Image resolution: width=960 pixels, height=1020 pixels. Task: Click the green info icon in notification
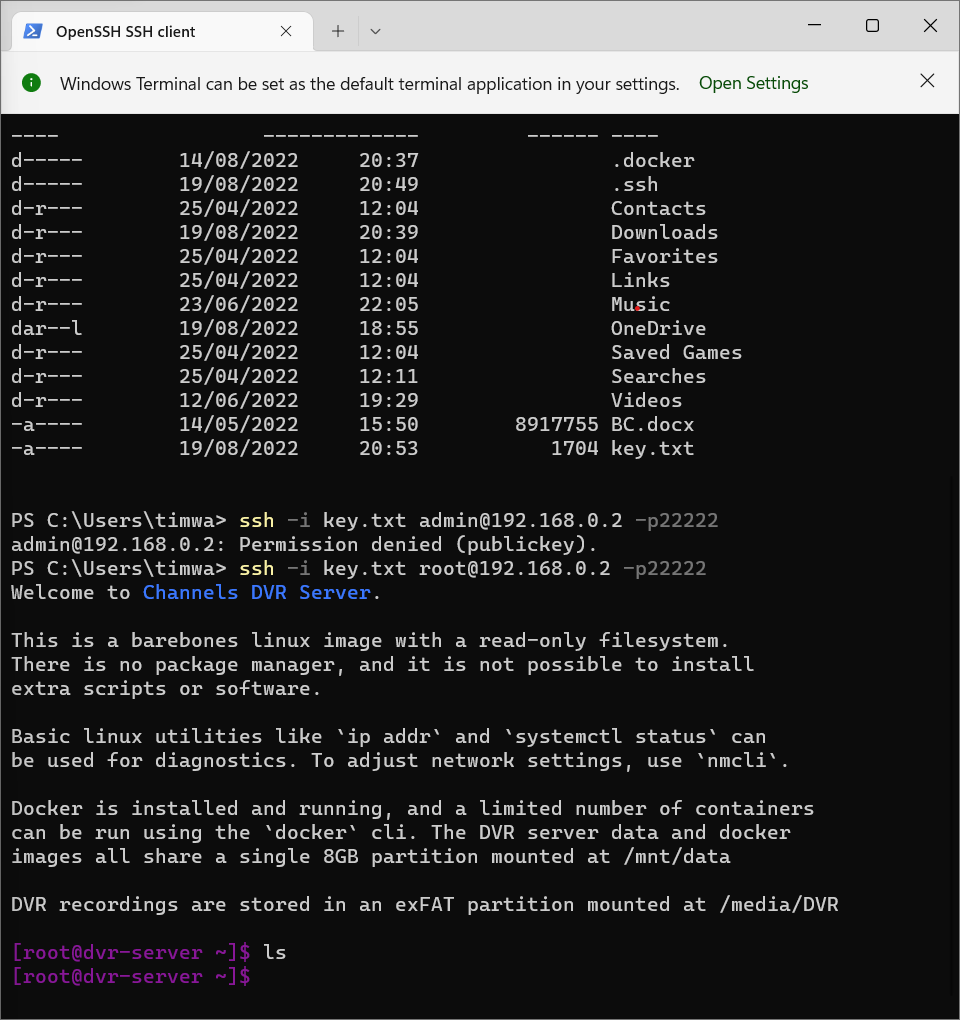click(x=31, y=83)
